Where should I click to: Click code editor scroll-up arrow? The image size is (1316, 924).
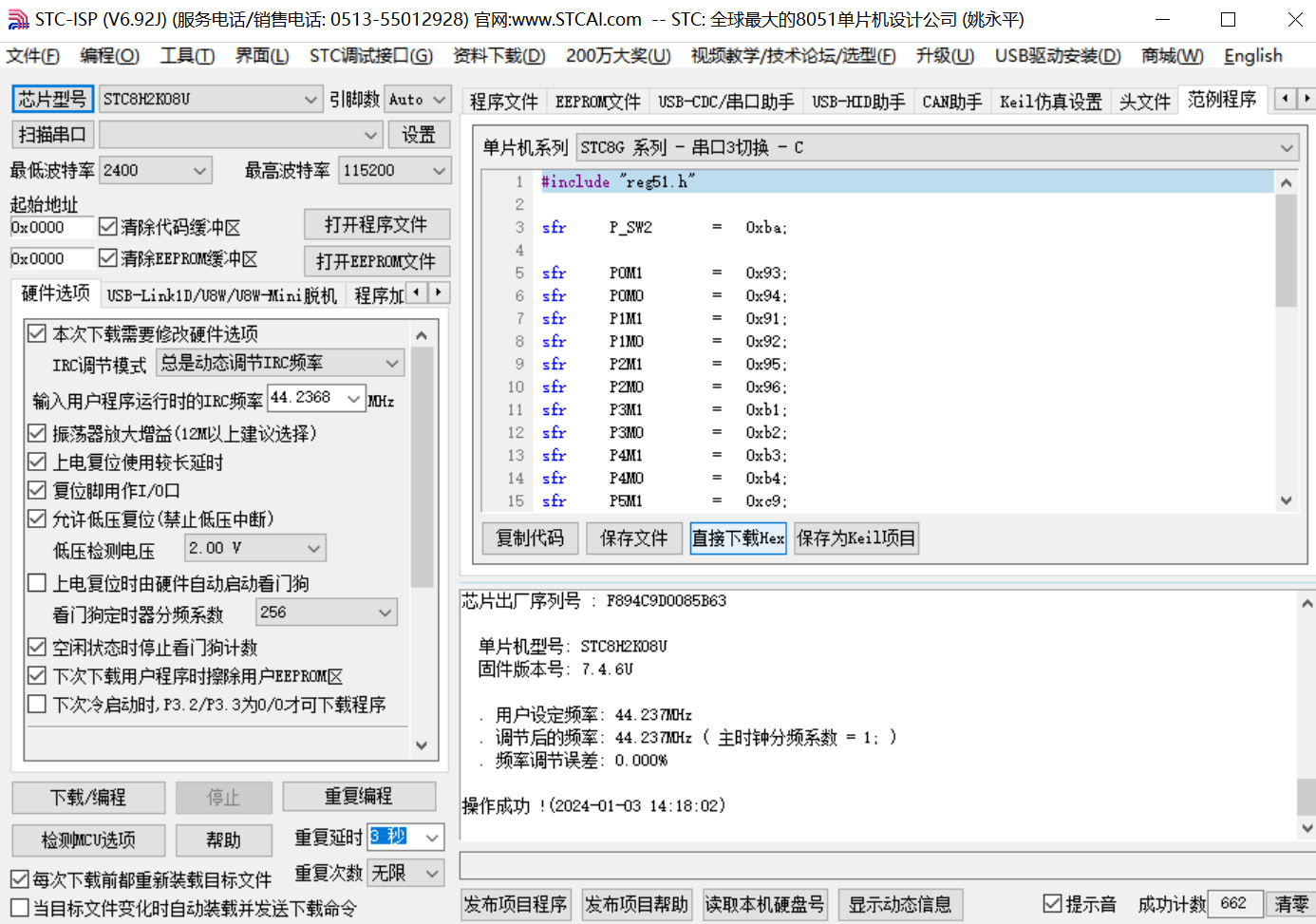tap(1287, 182)
